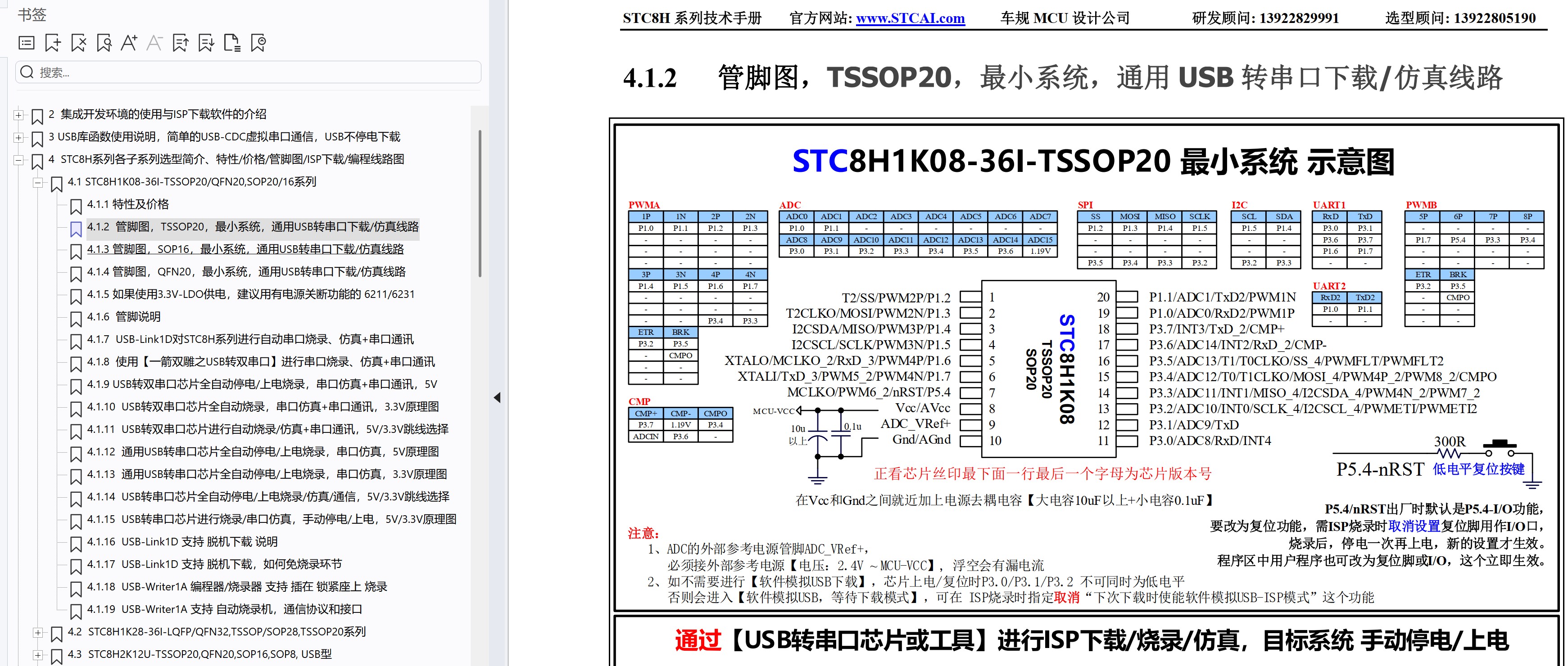This screenshot has width=1568, height=666.
Task: Click the delete bookmark icon
Action: (x=78, y=43)
